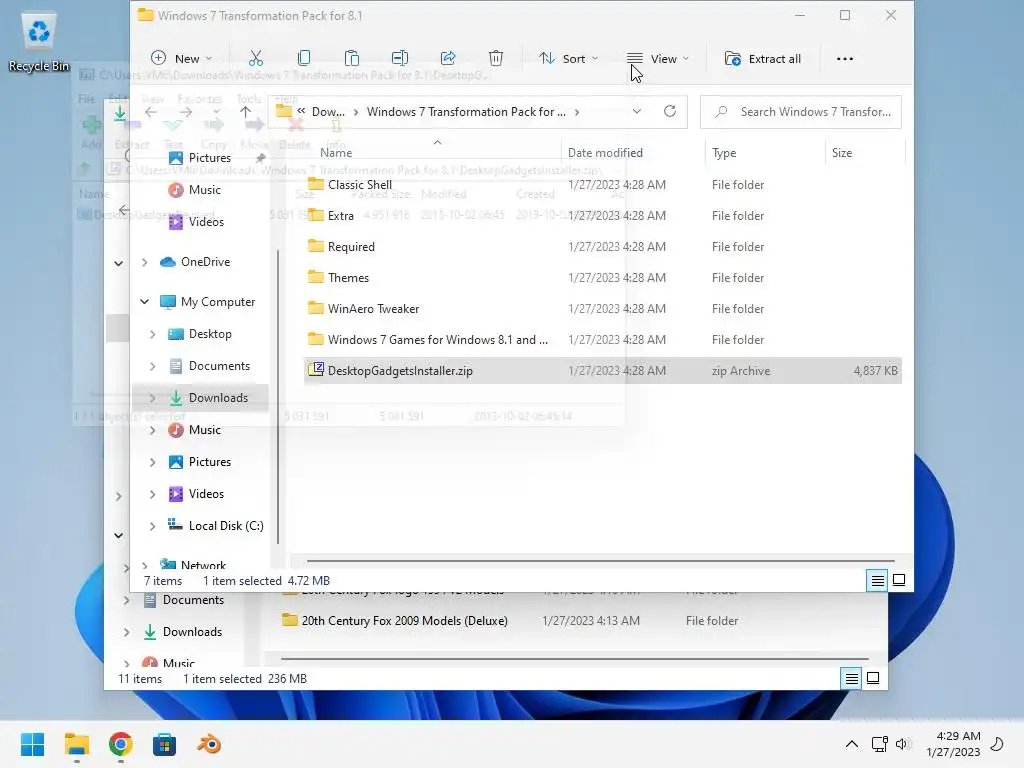Click the Copy icon in toolbar
The width and height of the screenshot is (1024, 768).
304,59
